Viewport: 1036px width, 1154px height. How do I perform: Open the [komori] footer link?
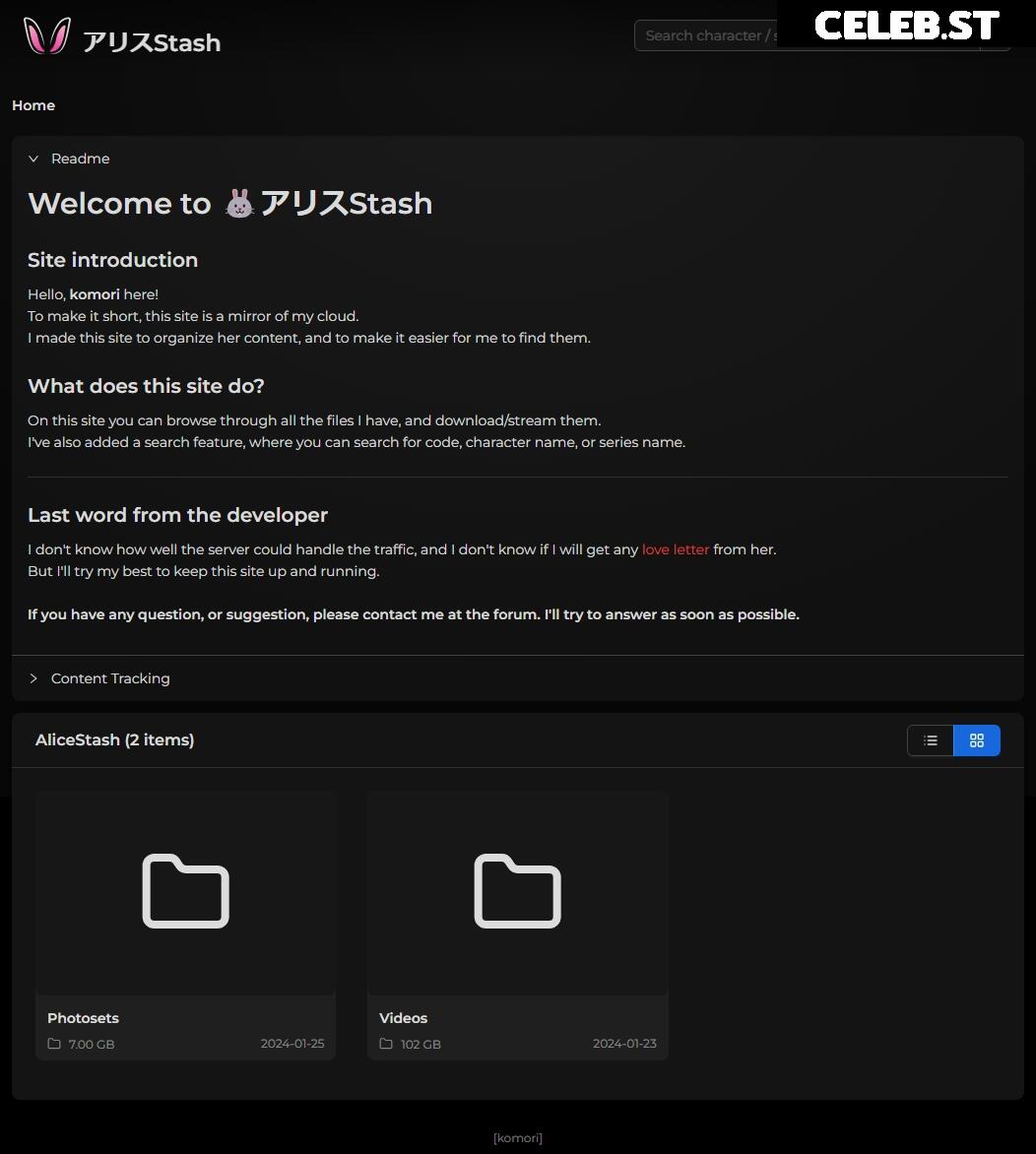[518, 1138]
